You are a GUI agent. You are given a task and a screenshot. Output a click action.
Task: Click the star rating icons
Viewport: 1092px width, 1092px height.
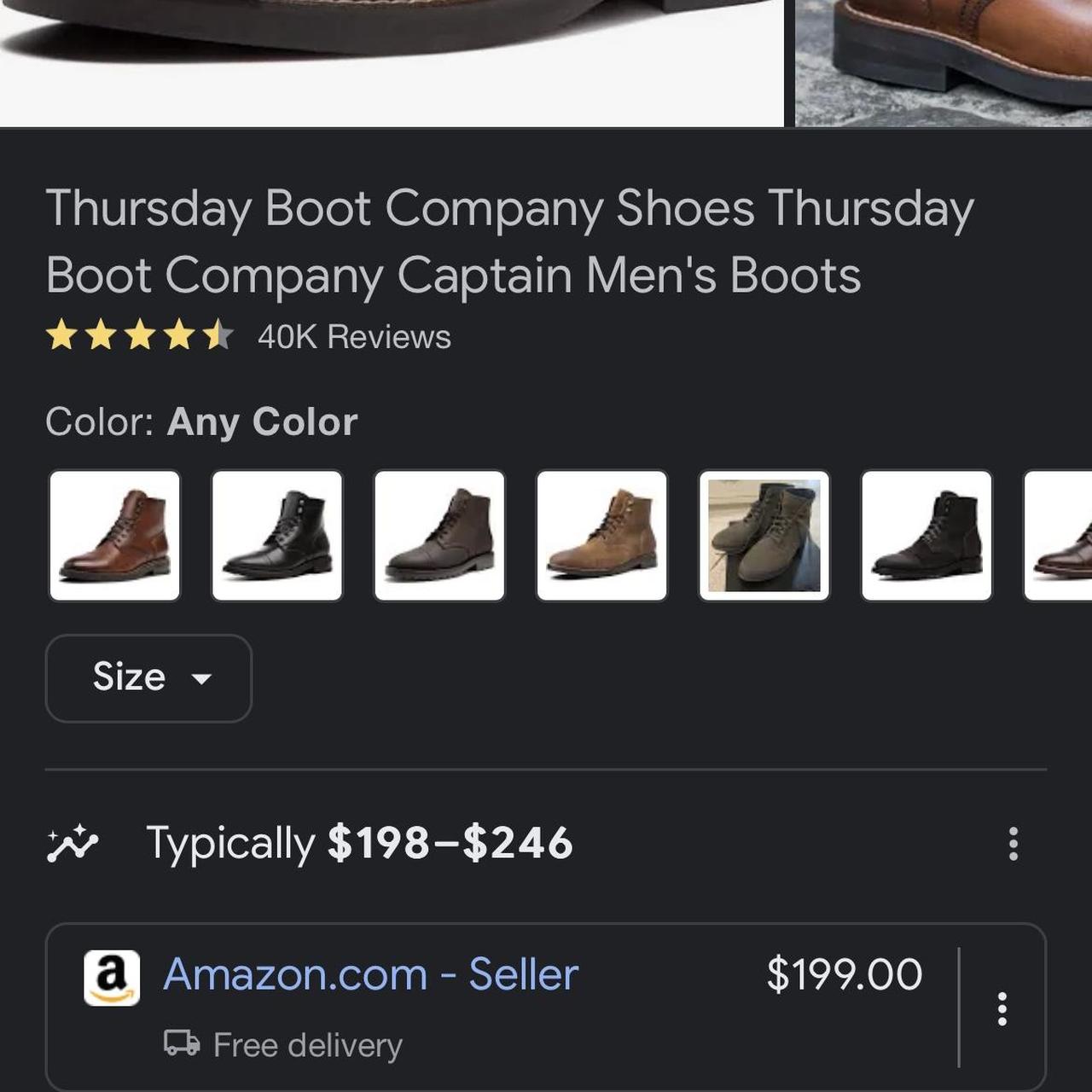pyautogui.click(x=139, y=335)
